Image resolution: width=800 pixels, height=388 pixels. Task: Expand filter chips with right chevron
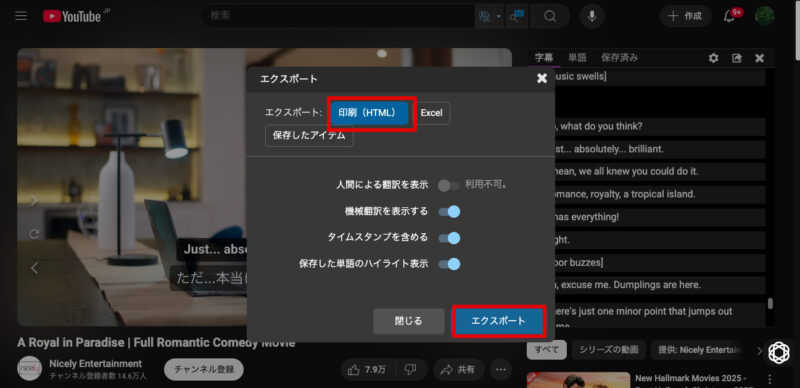[x=759, y=351]
